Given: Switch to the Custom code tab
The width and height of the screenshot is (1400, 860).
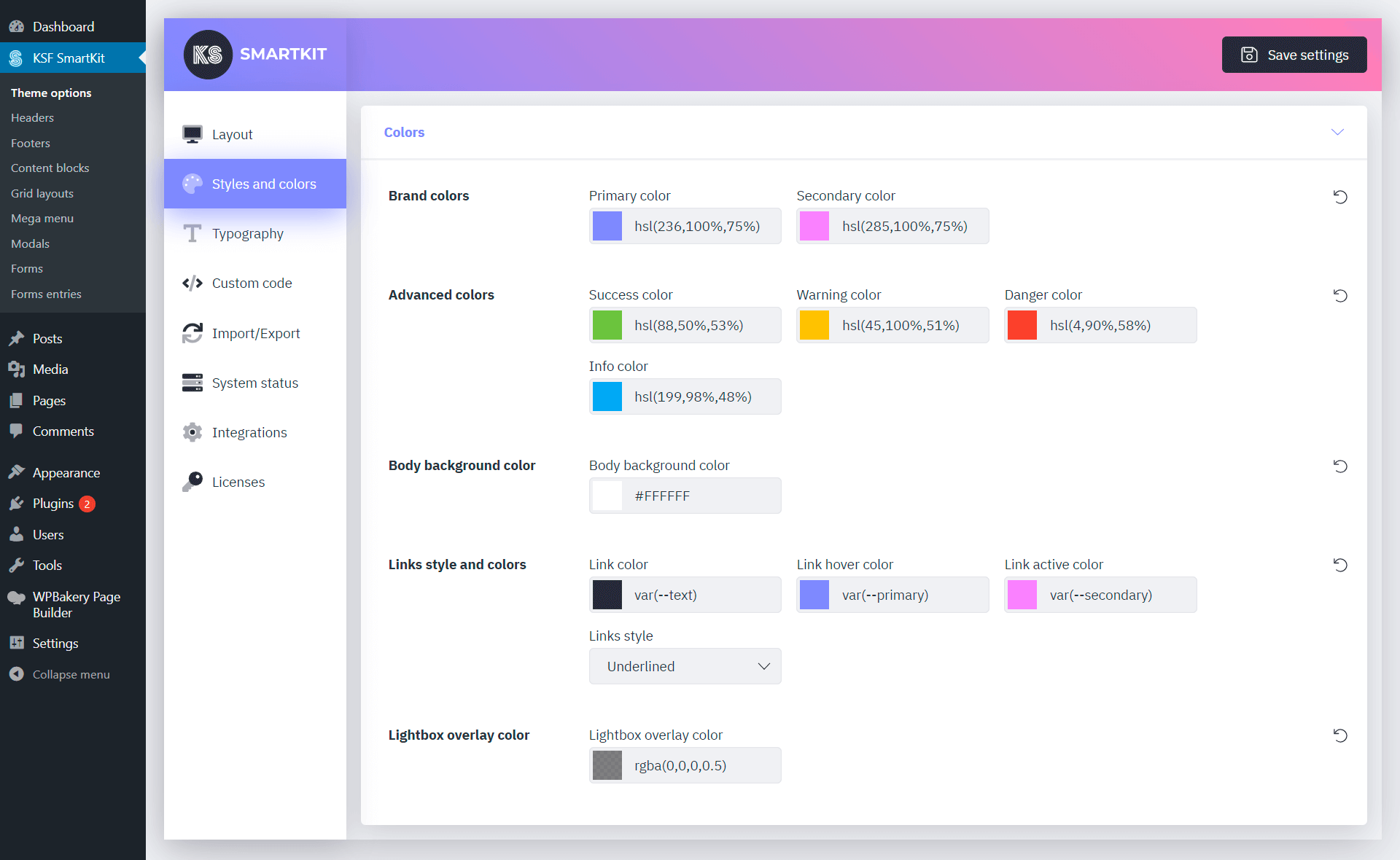Looking at the screenshot, I should [x=255, y=283].
